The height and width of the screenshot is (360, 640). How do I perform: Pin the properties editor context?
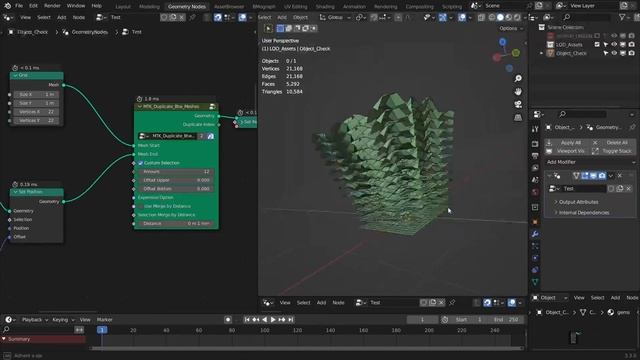pos(632,127)
